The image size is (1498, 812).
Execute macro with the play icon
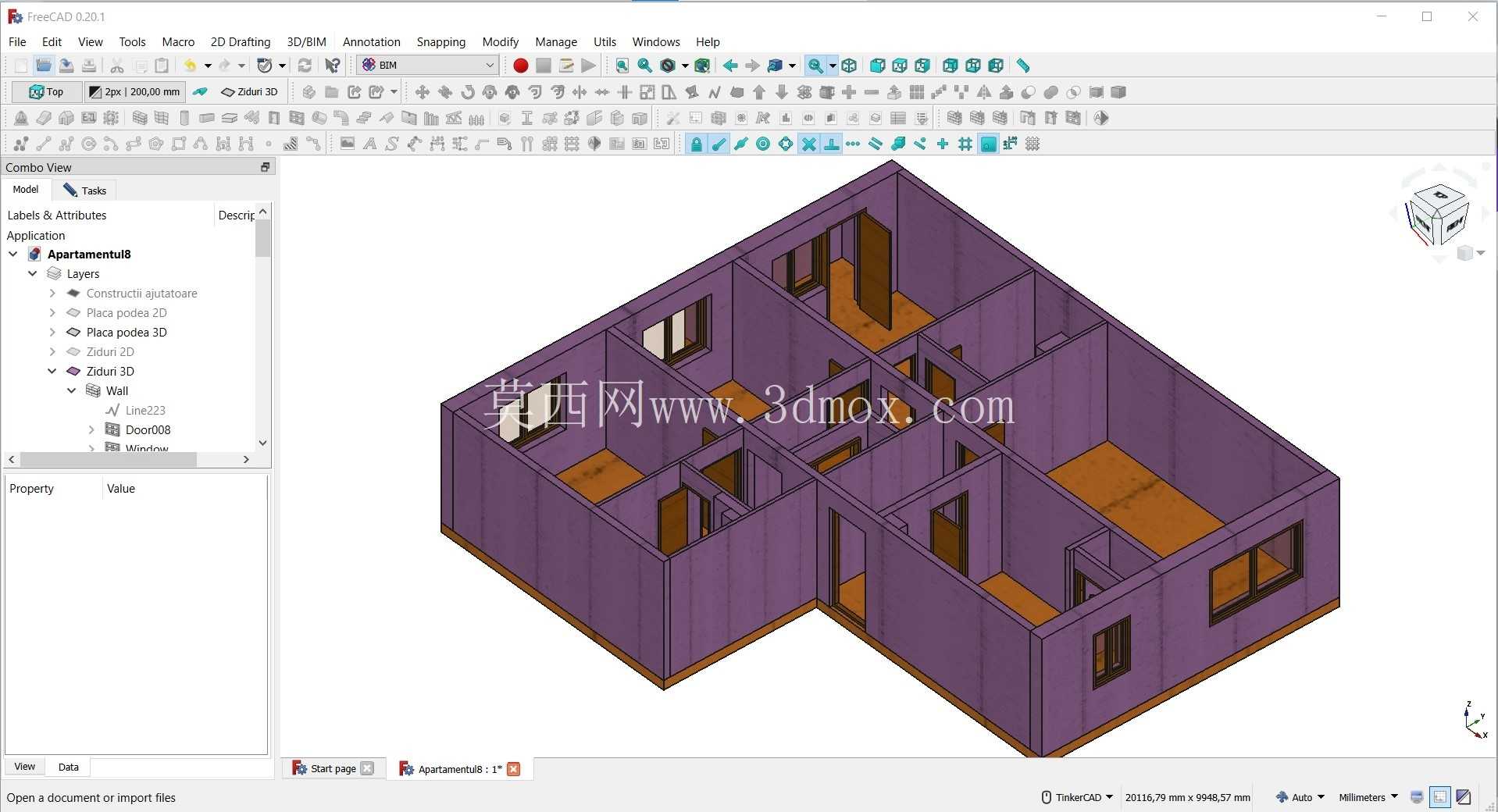click(x=589, y=66)
